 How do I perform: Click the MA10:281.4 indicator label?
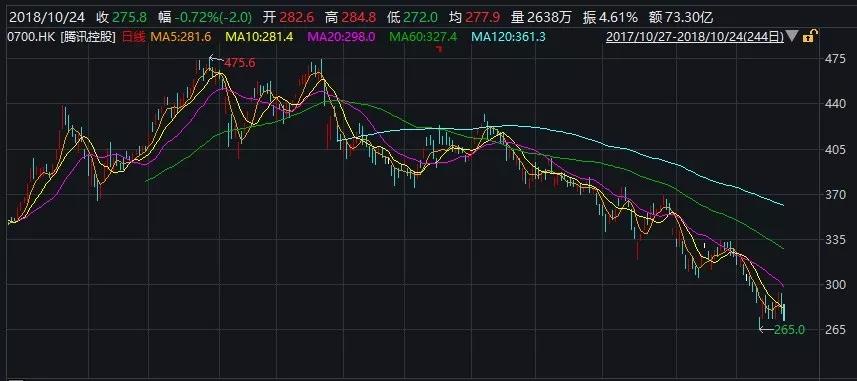click(x=260, y=37)
